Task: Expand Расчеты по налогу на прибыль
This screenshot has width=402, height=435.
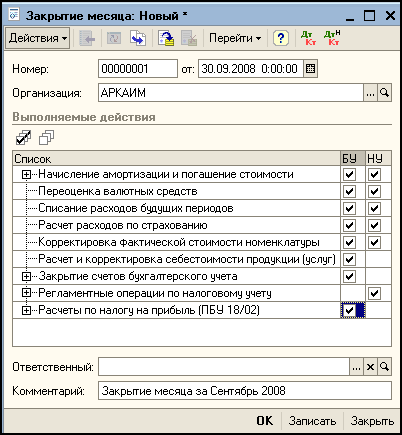Action: pyautogui.click(x=26, y=310)
